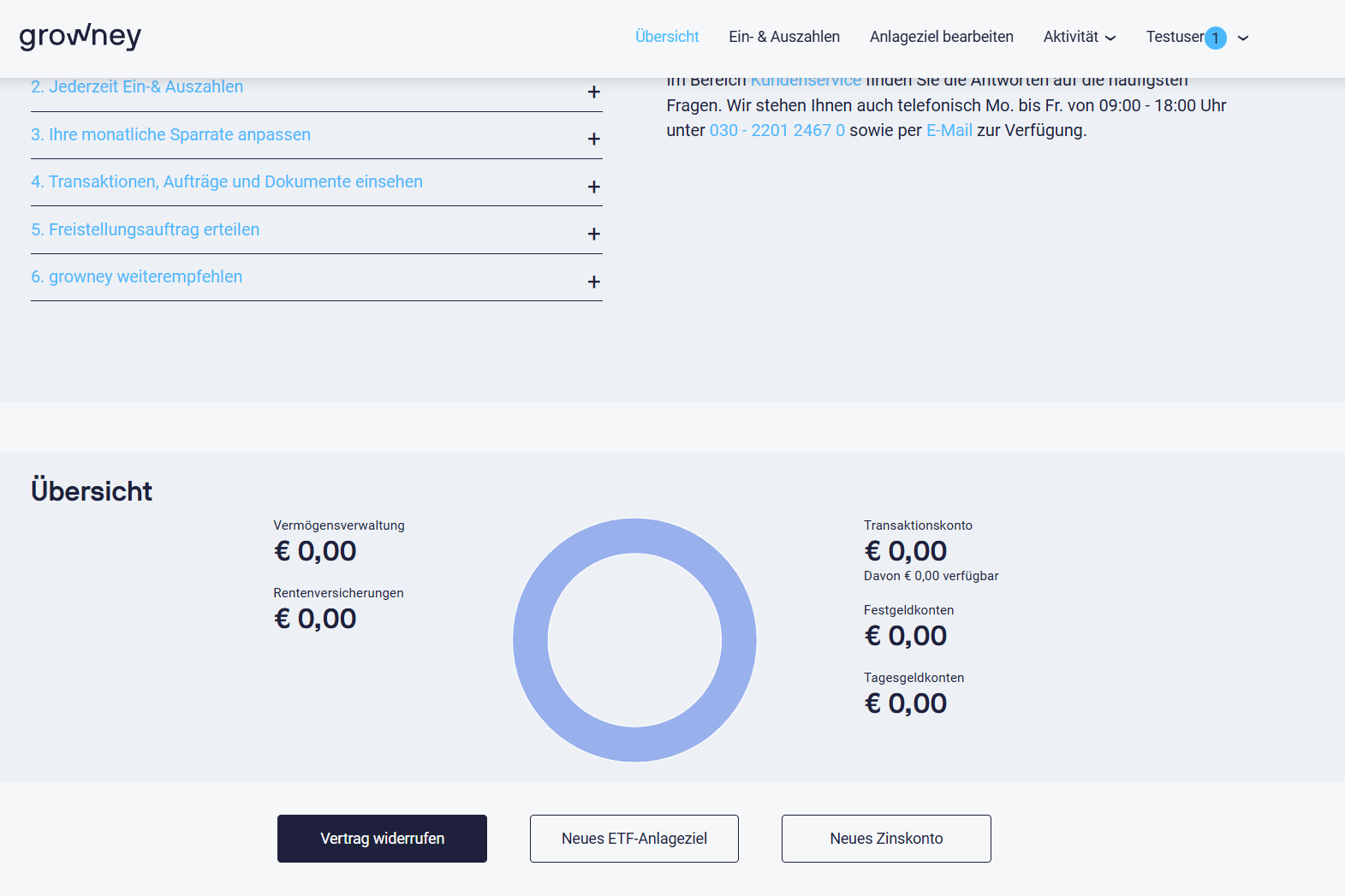The image size is (1345, 896).
Task: Click the € 0,00 under Tagesgeldkonten
Action: point(906,703)
